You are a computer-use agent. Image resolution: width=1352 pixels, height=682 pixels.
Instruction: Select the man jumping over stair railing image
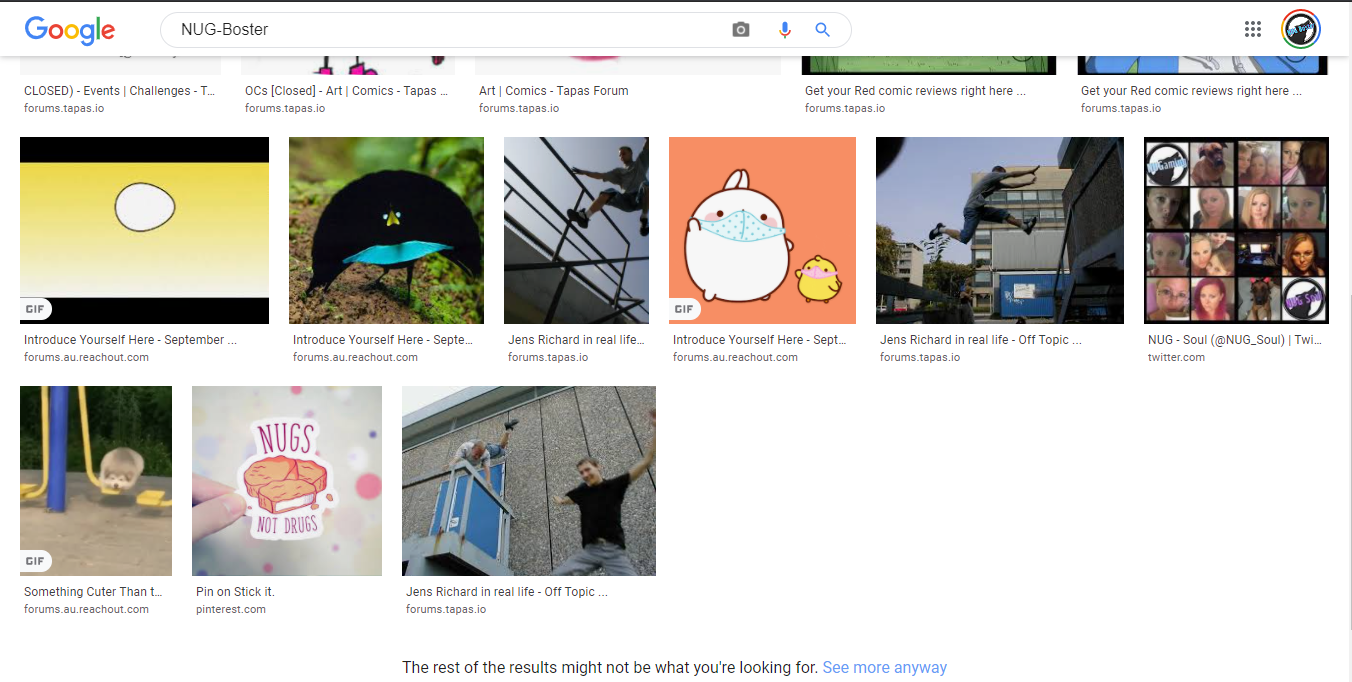pos(576,230)
